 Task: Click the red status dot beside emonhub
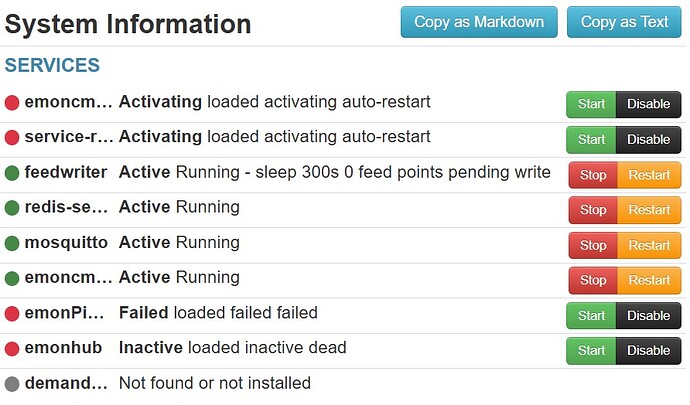click(12, 349)
